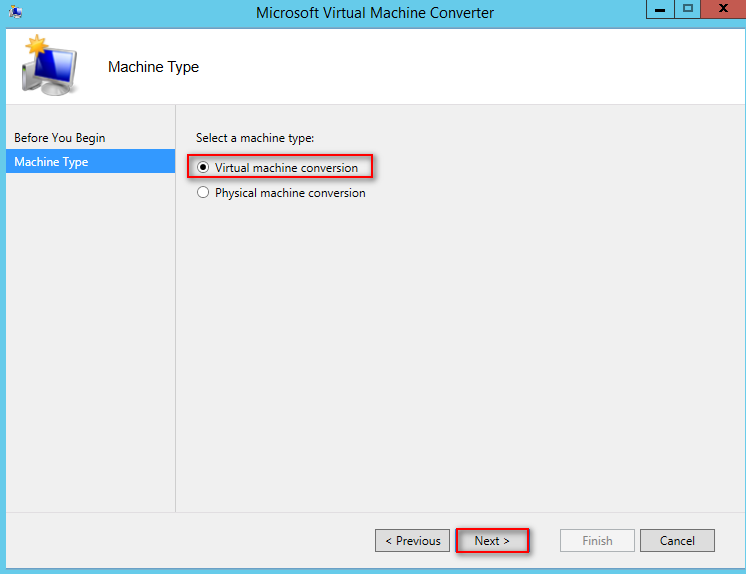
Task: Maximize the Converter window
Action: 687,9
